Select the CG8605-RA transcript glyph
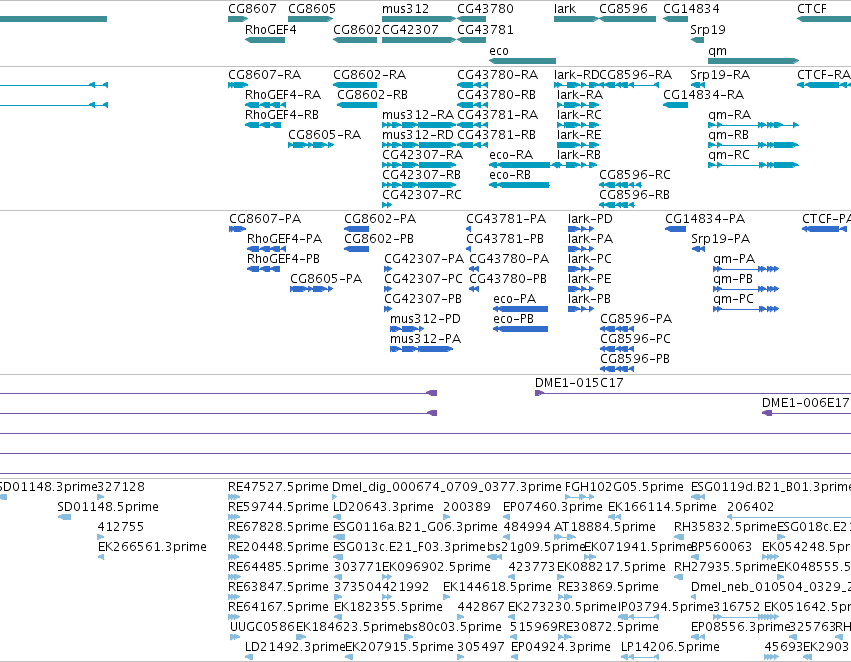Image resolution: width=851 pixels, height=662 pixels. [x=310, y=145]
